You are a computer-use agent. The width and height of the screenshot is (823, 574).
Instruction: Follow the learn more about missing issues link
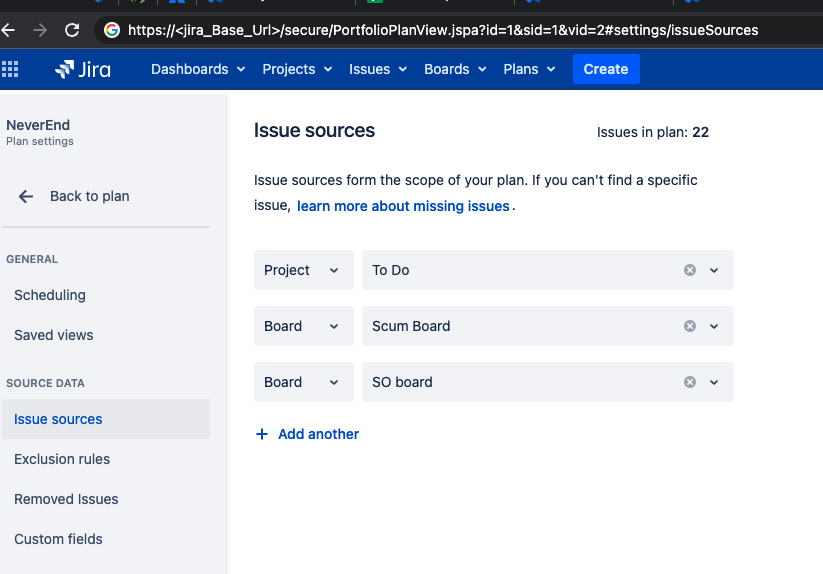coord(403,206)
